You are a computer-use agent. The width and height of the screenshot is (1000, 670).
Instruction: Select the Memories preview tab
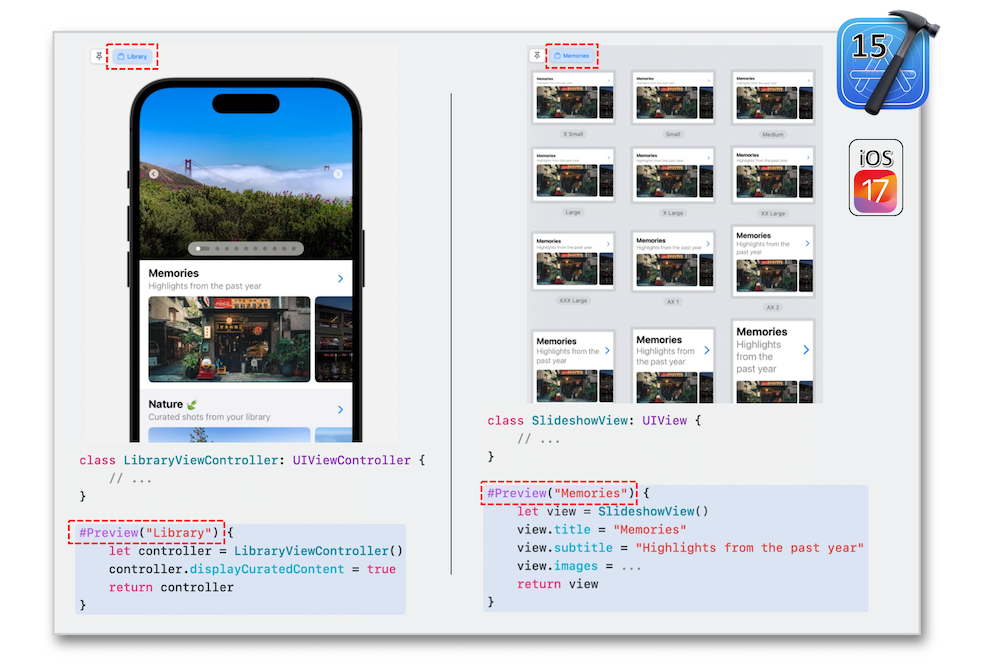pyautogui.click(x=572, y=55)
